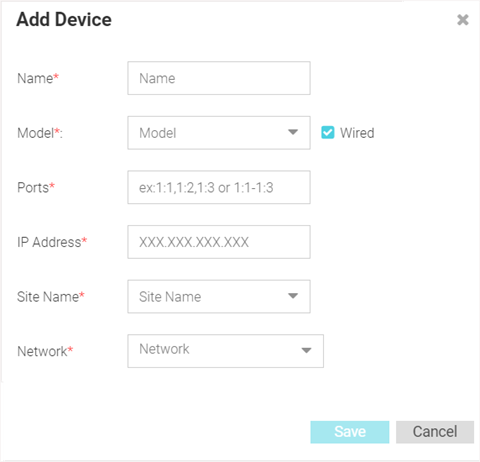Click the Ports field label
The image size is (480, 462).
[x=36, y=188]
